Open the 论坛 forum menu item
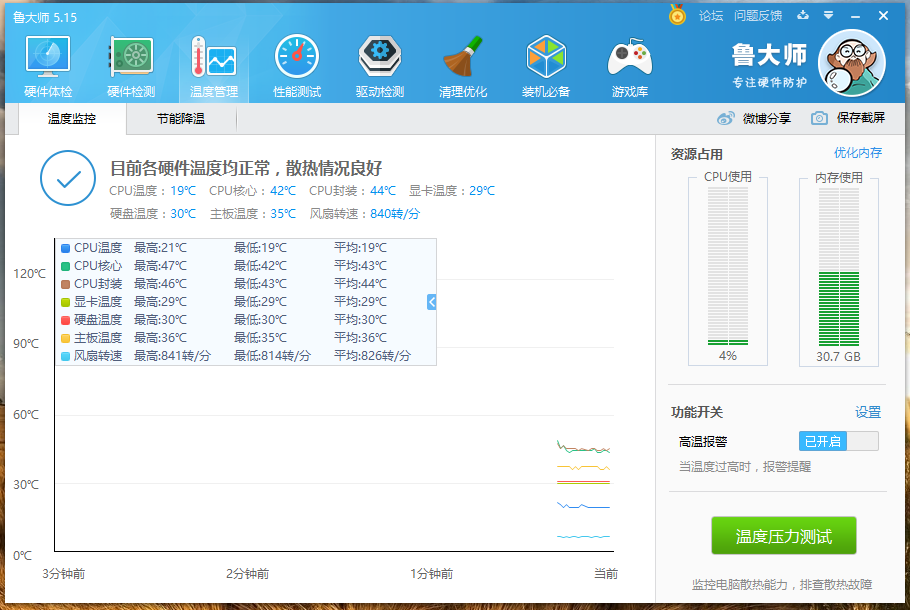 click(x=711, y=15)
